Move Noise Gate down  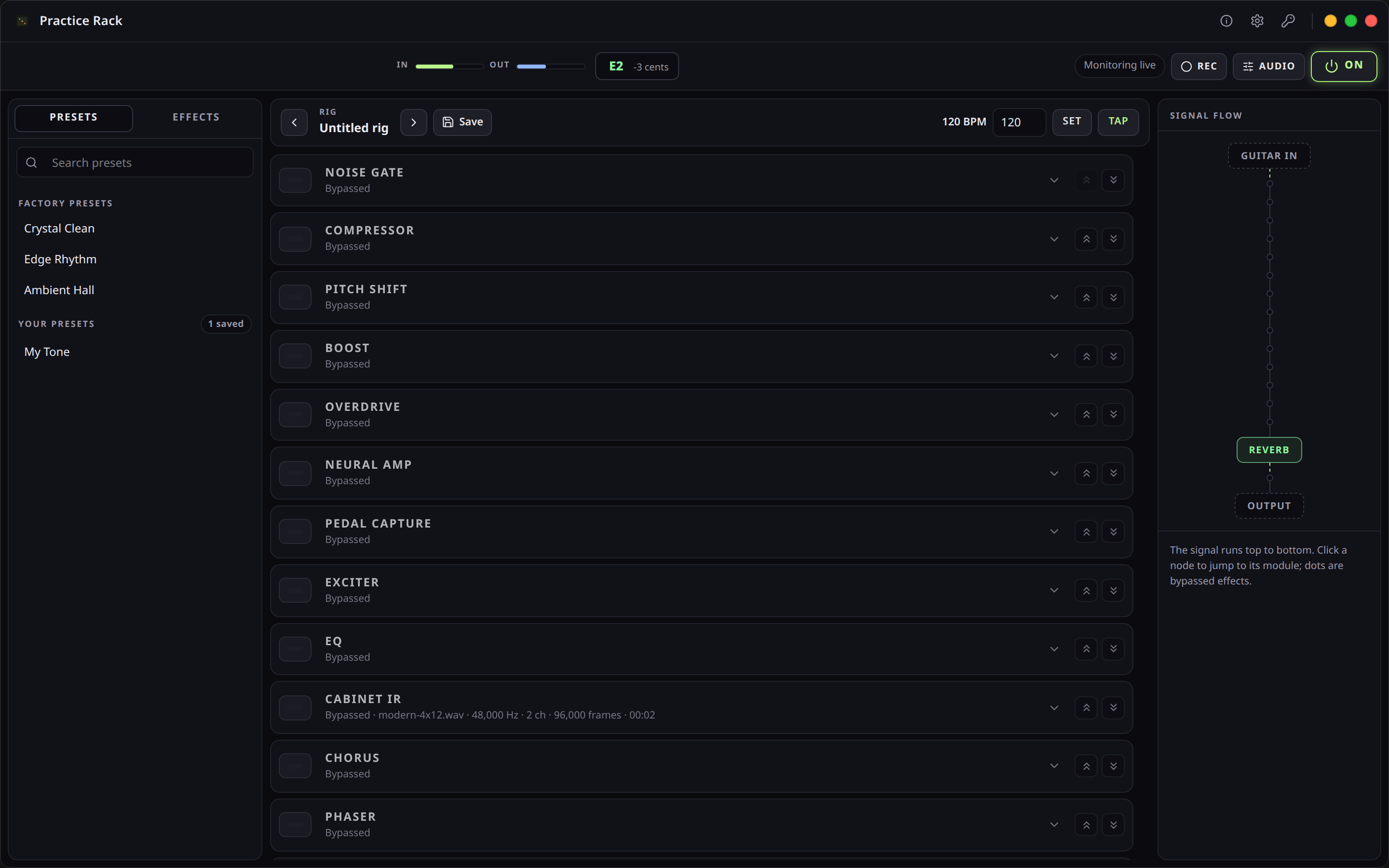tap(1113, 180)
